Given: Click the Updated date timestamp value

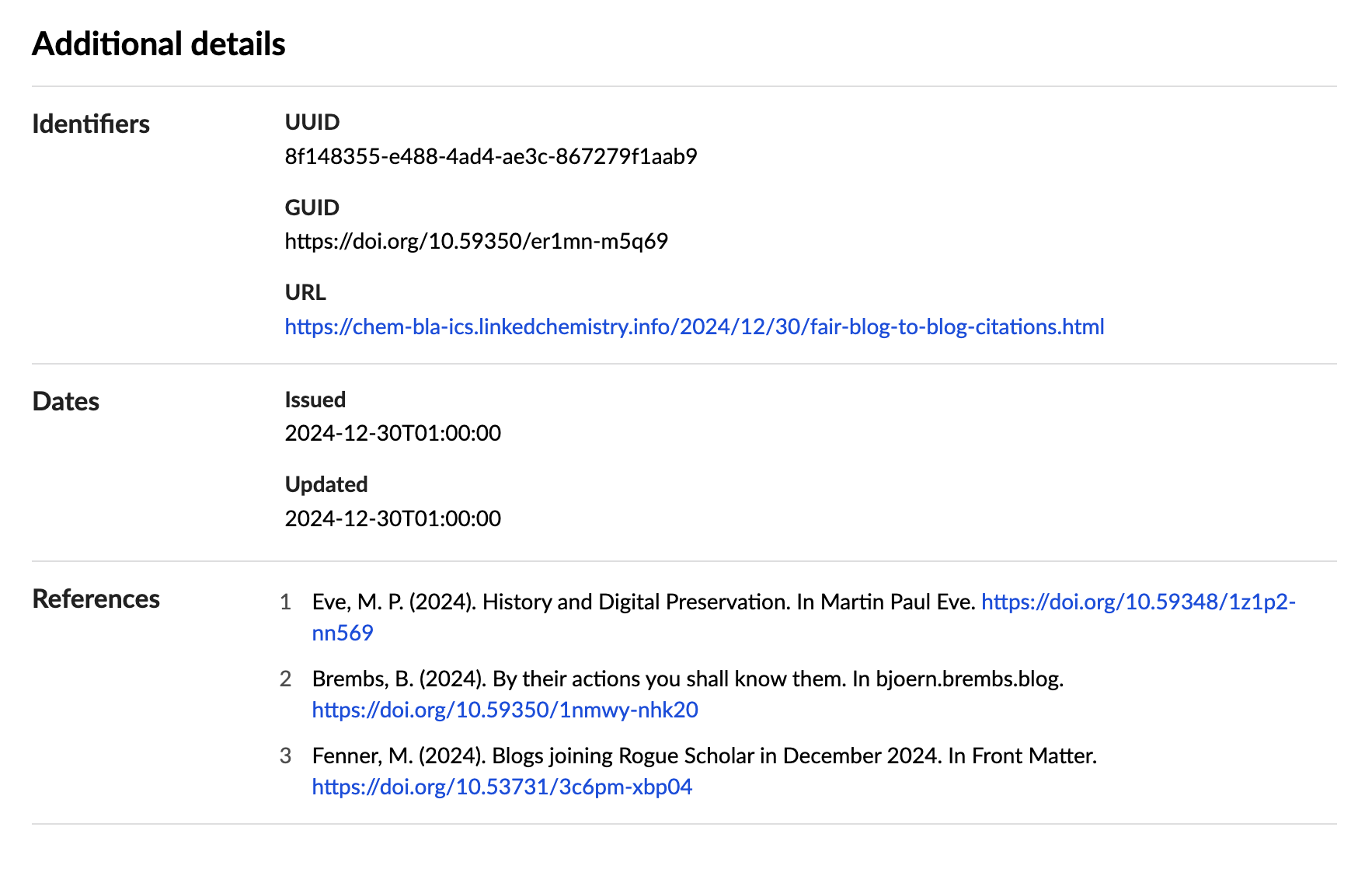Looking at the screenshot, I should [392, 518].
